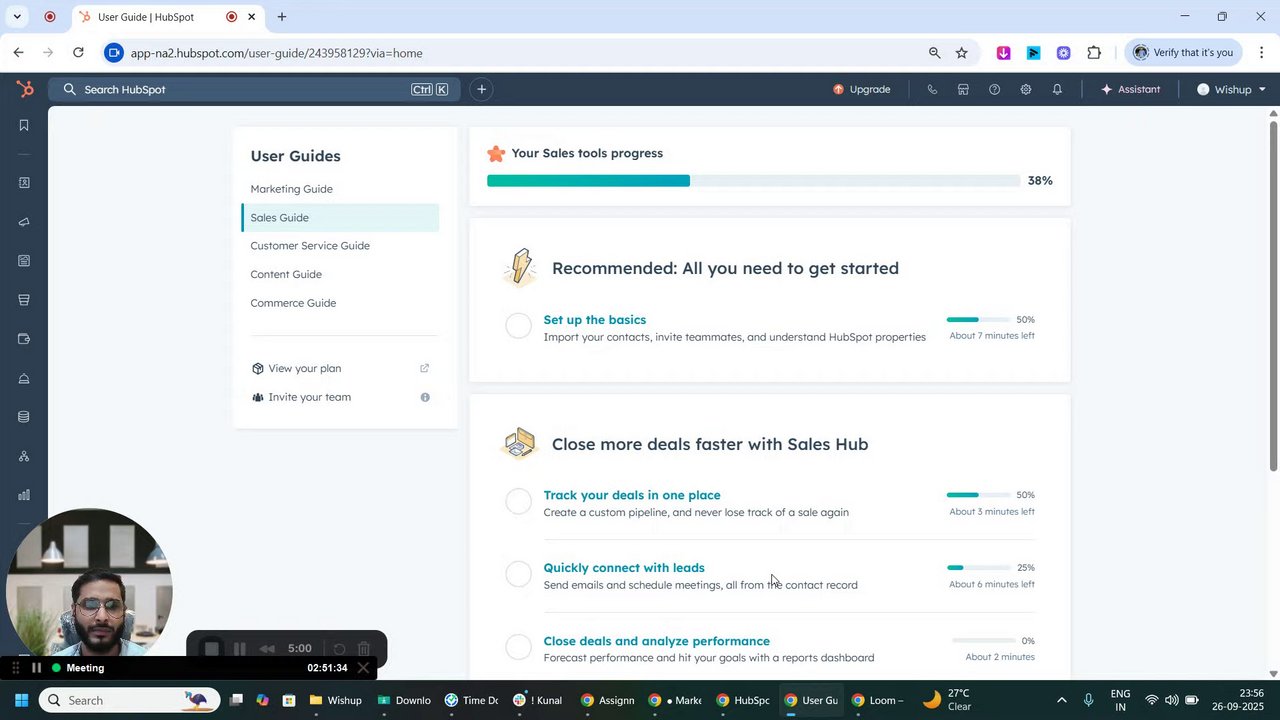Select Commerce Guide

pyautogui.click(x=293, y=303)
